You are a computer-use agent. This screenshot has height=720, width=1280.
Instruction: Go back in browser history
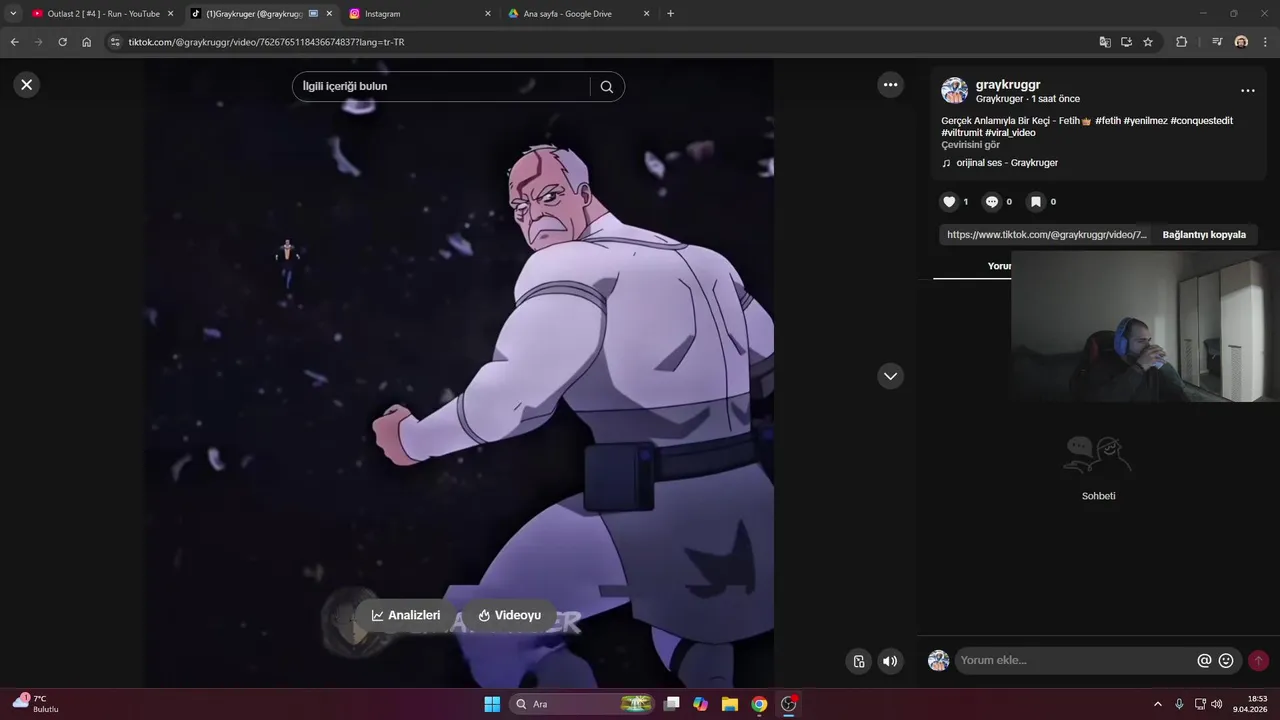coord(14,42)
